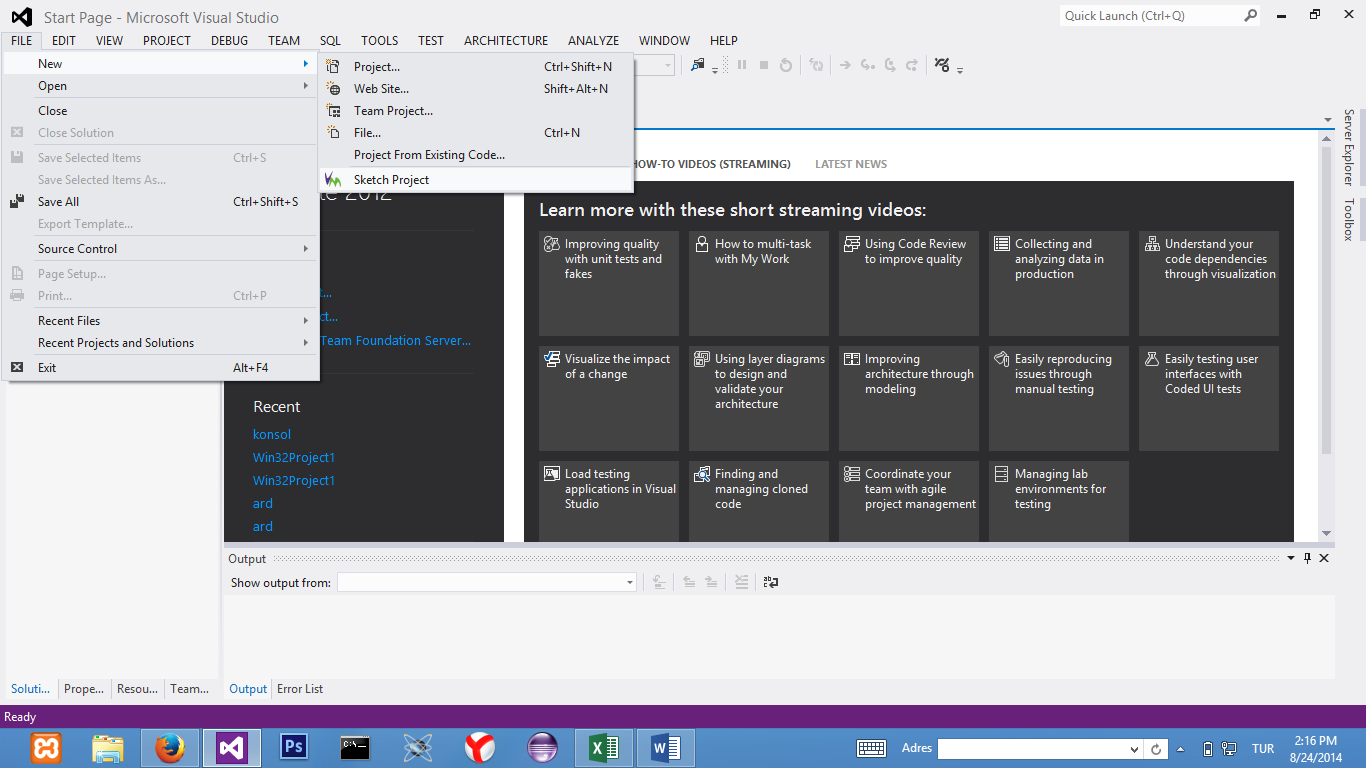Switch to Firefox on the taskbar
The image size is (1366, 768).
pyautogui.click(x=170, y=748)
